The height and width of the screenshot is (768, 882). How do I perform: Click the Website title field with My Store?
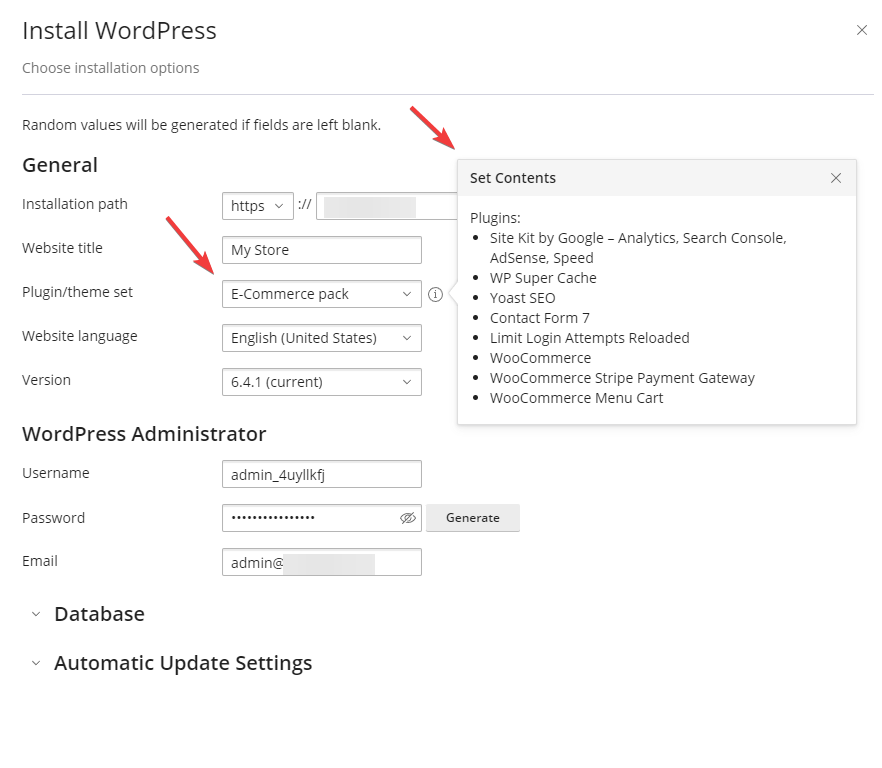[322, 250]
